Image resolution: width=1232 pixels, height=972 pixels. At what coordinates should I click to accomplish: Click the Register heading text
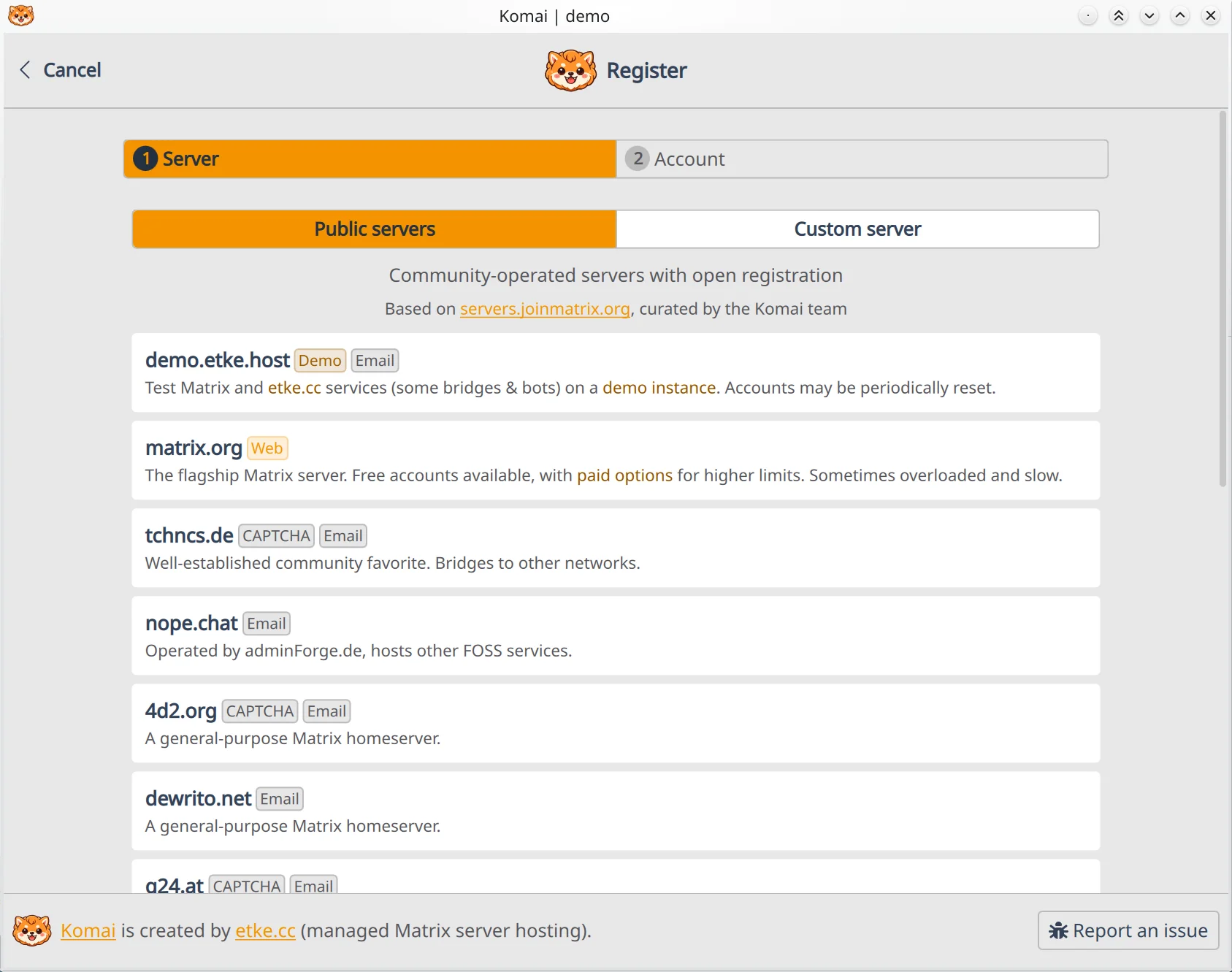click(x=646, y=71)
